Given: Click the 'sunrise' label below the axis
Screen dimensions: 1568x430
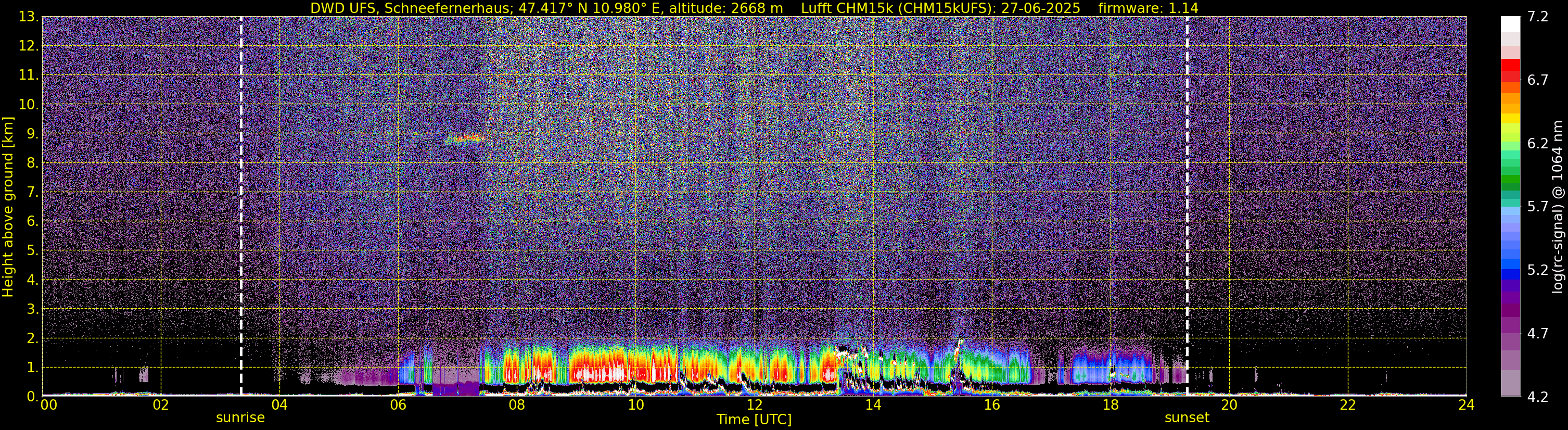Looking at the screenshot, I should pyautogui.click(x=240, y=418).
